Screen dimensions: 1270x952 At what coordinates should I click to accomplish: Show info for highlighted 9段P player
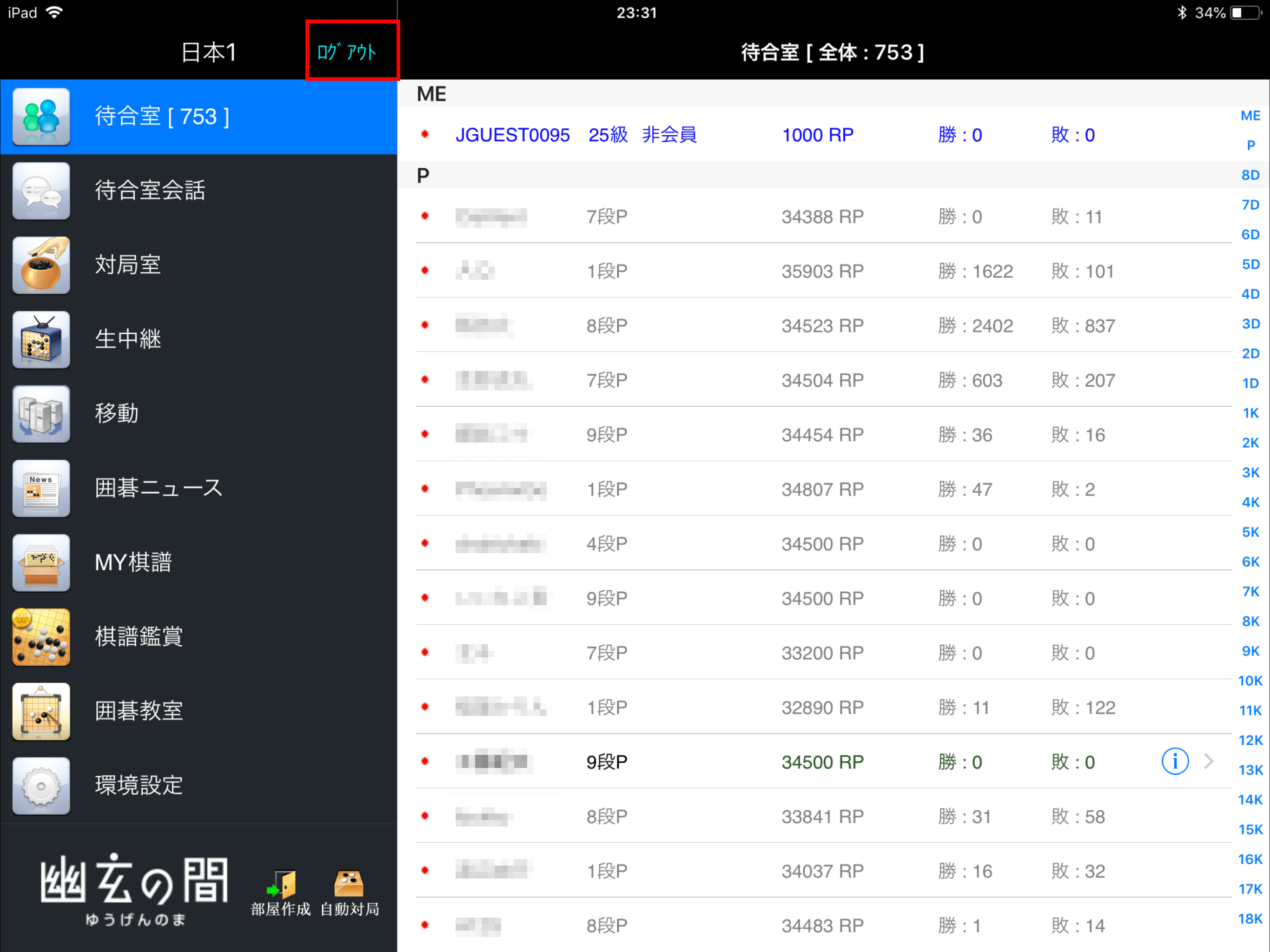click(x=1174, y=761)
